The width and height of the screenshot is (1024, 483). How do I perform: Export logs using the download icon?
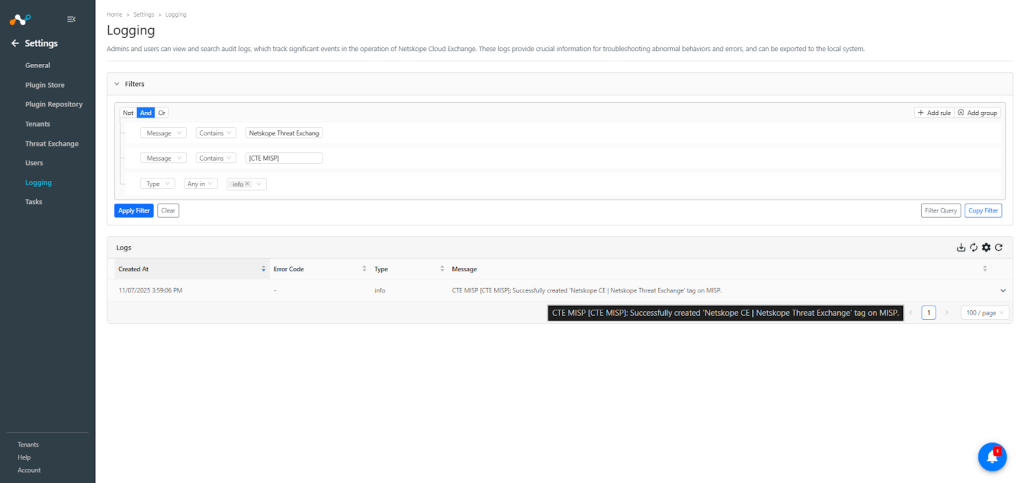pyautogui.click(x=961, y=247)
